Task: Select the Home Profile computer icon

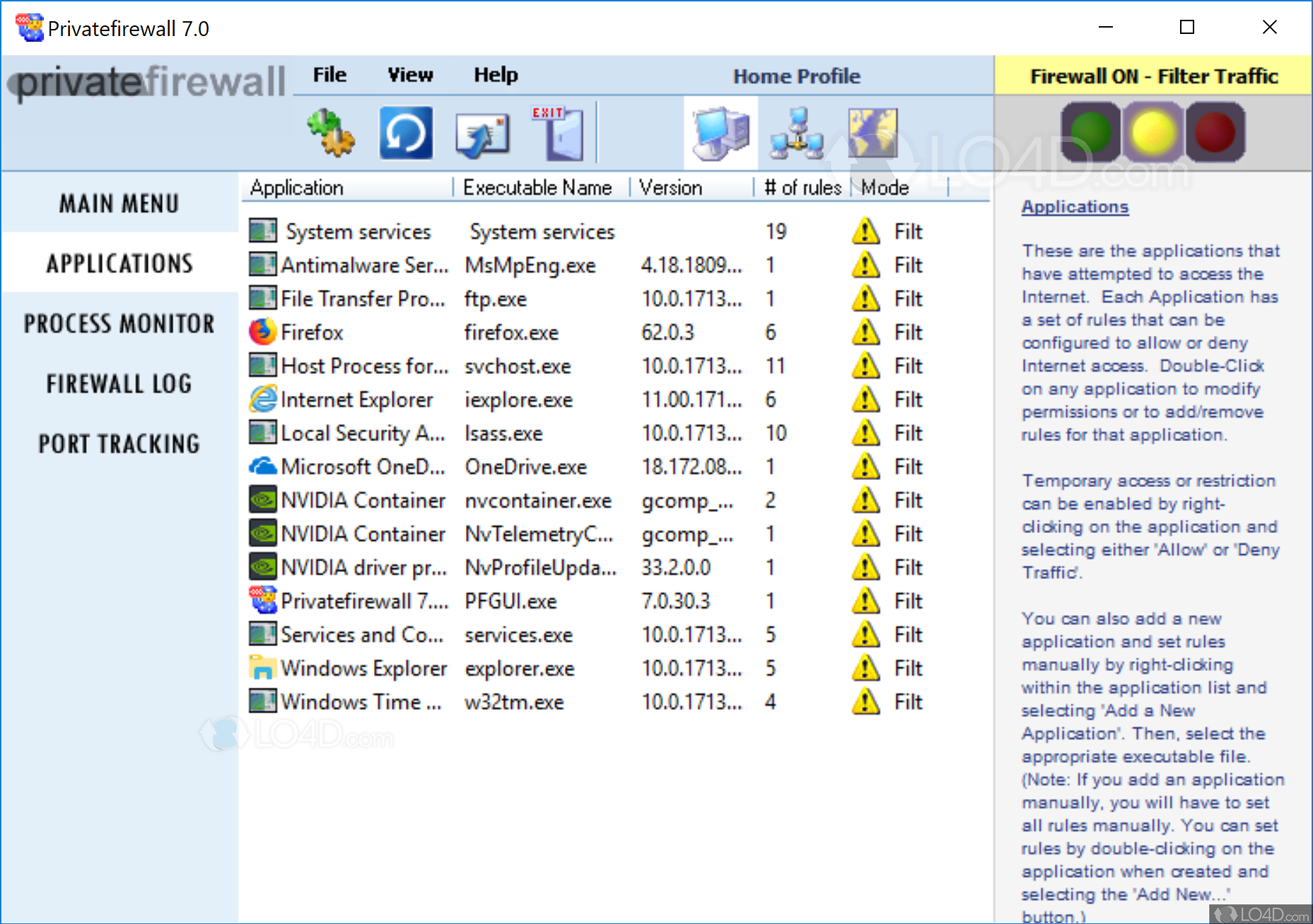Action: (x=719, y=132)
